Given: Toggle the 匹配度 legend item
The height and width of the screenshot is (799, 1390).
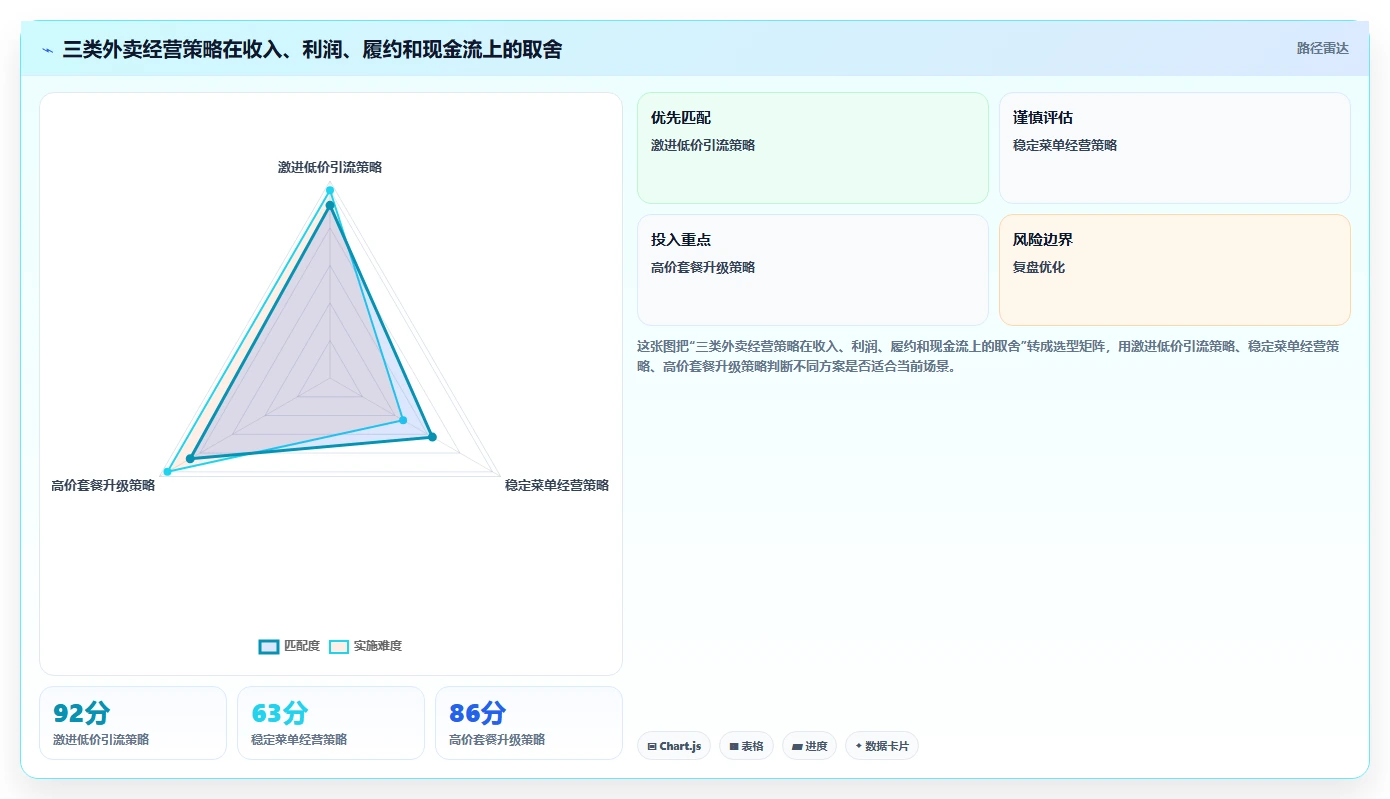Looking at the screenshot, I should point(289,646).
